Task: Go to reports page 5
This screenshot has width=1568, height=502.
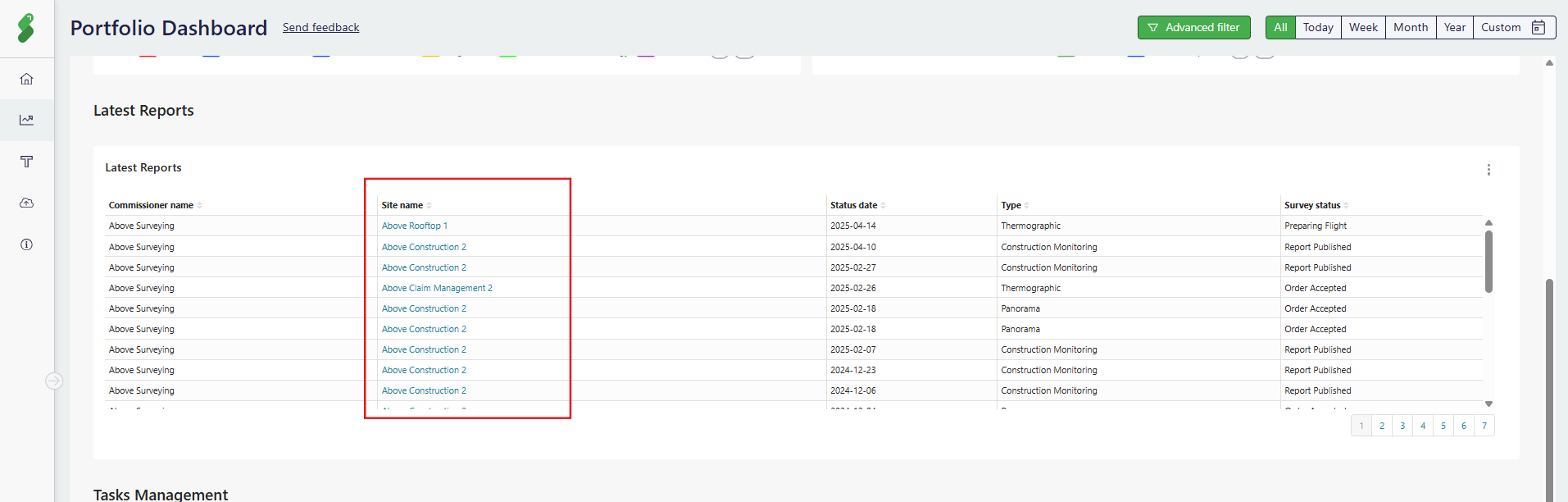Action: (x=1443, y=426)
